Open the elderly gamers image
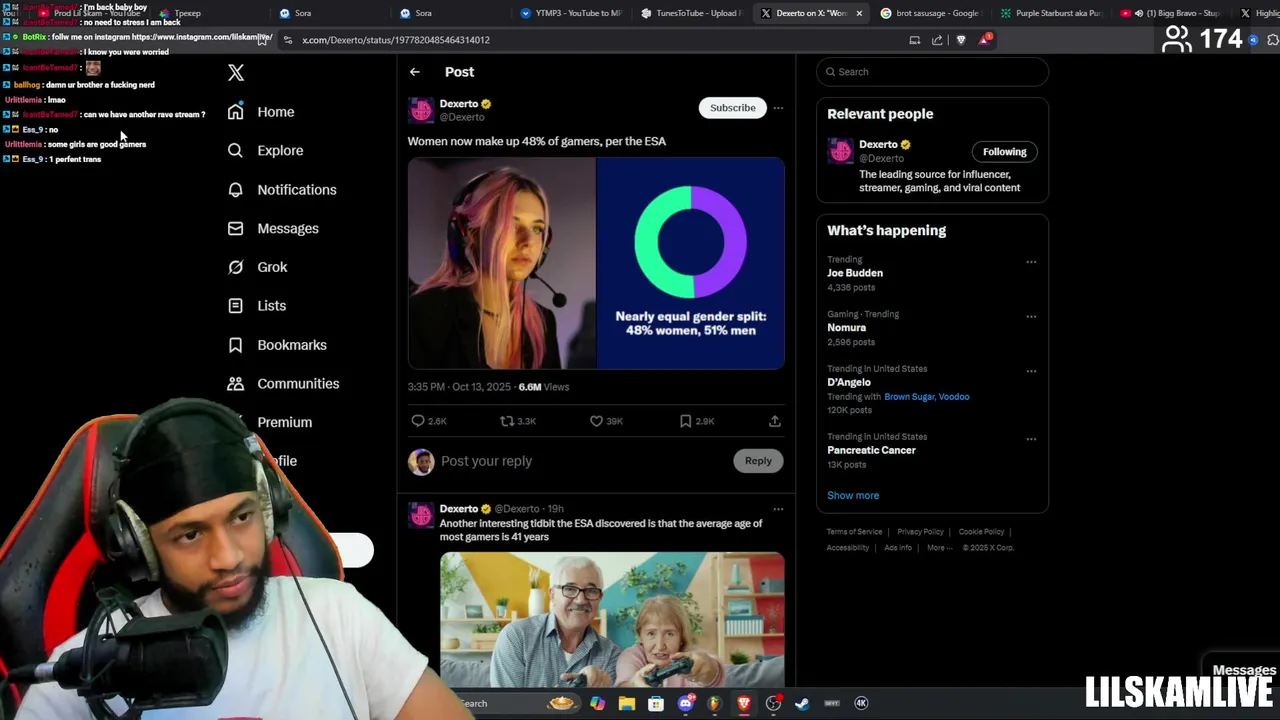The width and height of the screenshot is (1280, 720). (612, 620)
